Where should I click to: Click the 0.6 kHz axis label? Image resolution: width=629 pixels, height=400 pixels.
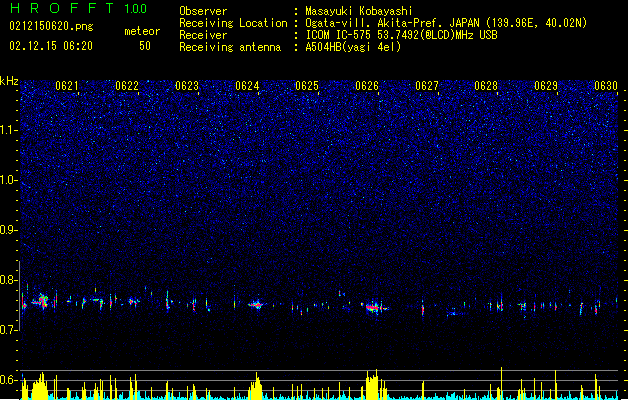[x=8, y=380]
